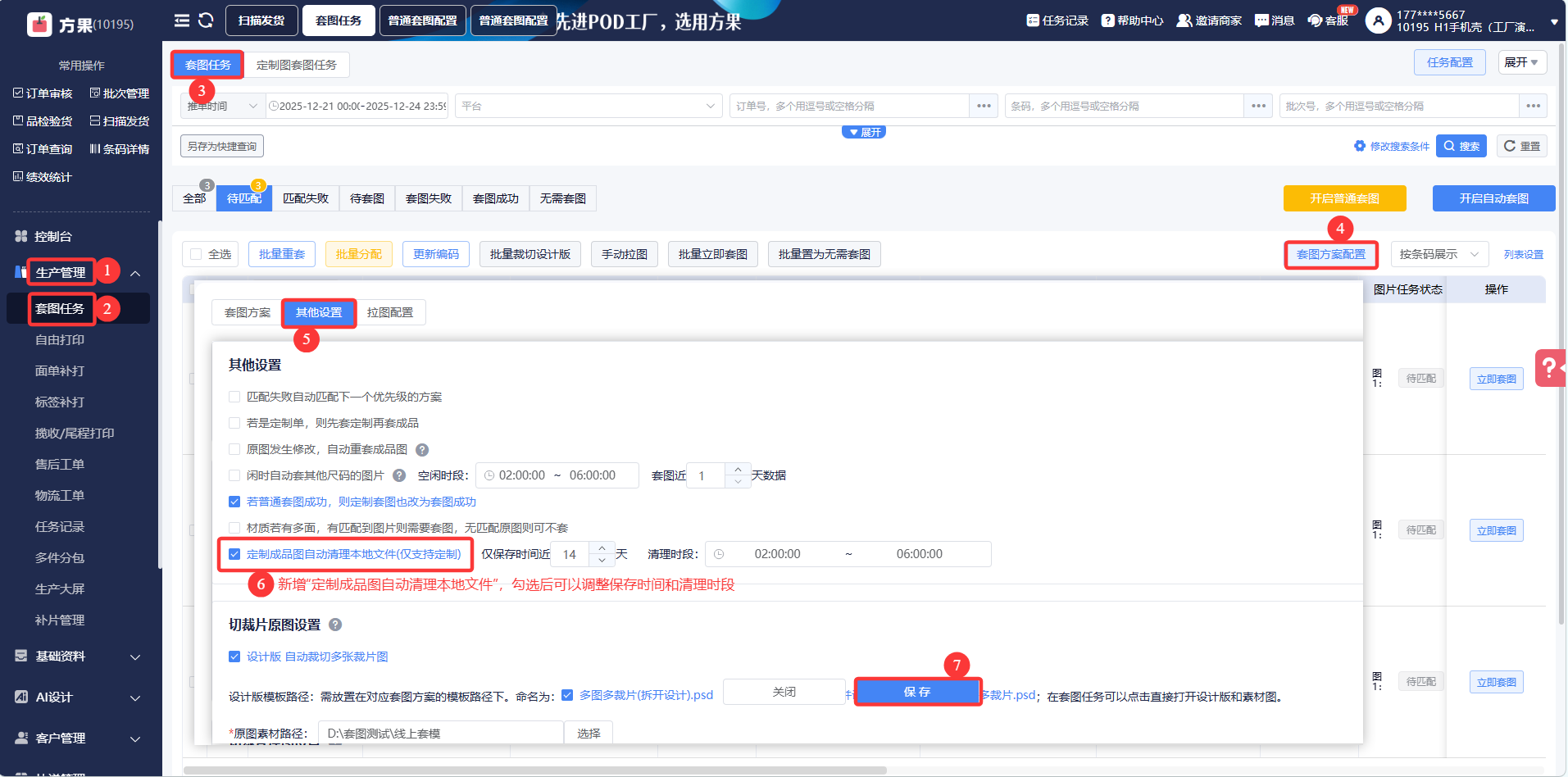Tick the 全选 checkbox
This screenshot has height=777, width=1568.
(196, 254)
